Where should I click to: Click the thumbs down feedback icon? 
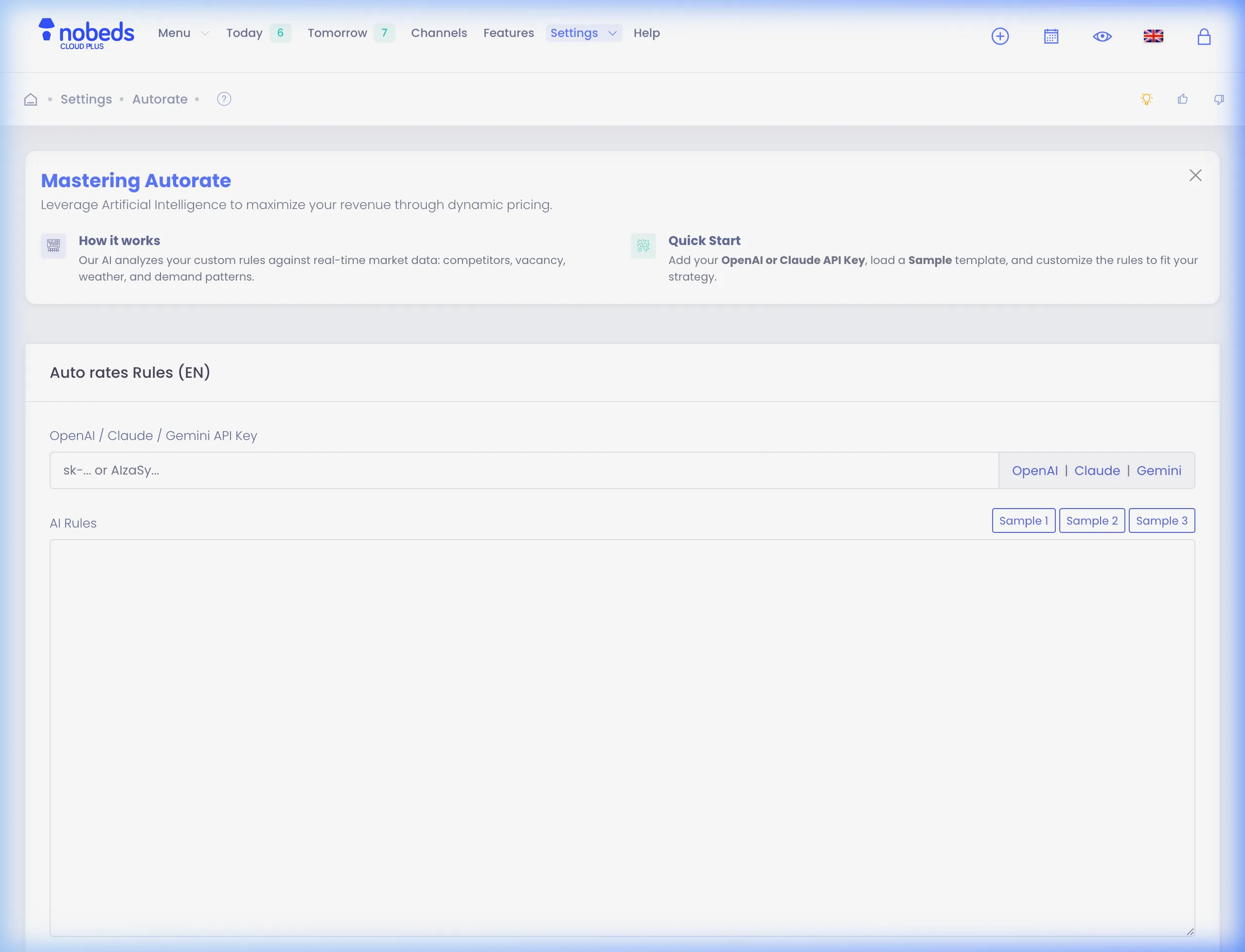pos(1218,99)
